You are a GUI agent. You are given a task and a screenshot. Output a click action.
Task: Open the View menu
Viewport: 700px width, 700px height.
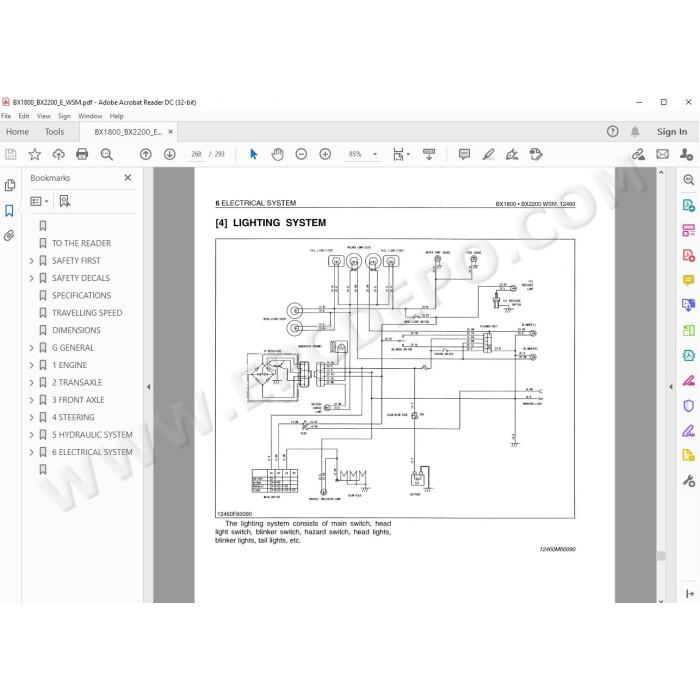click(x=43, y=116)
